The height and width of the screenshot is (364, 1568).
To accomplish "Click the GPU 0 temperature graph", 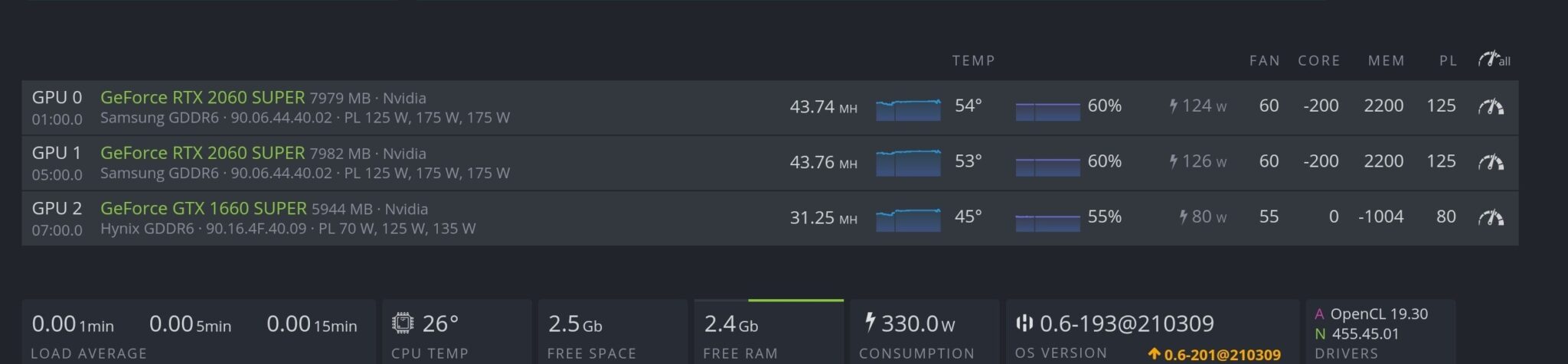I will click(908, 109).
